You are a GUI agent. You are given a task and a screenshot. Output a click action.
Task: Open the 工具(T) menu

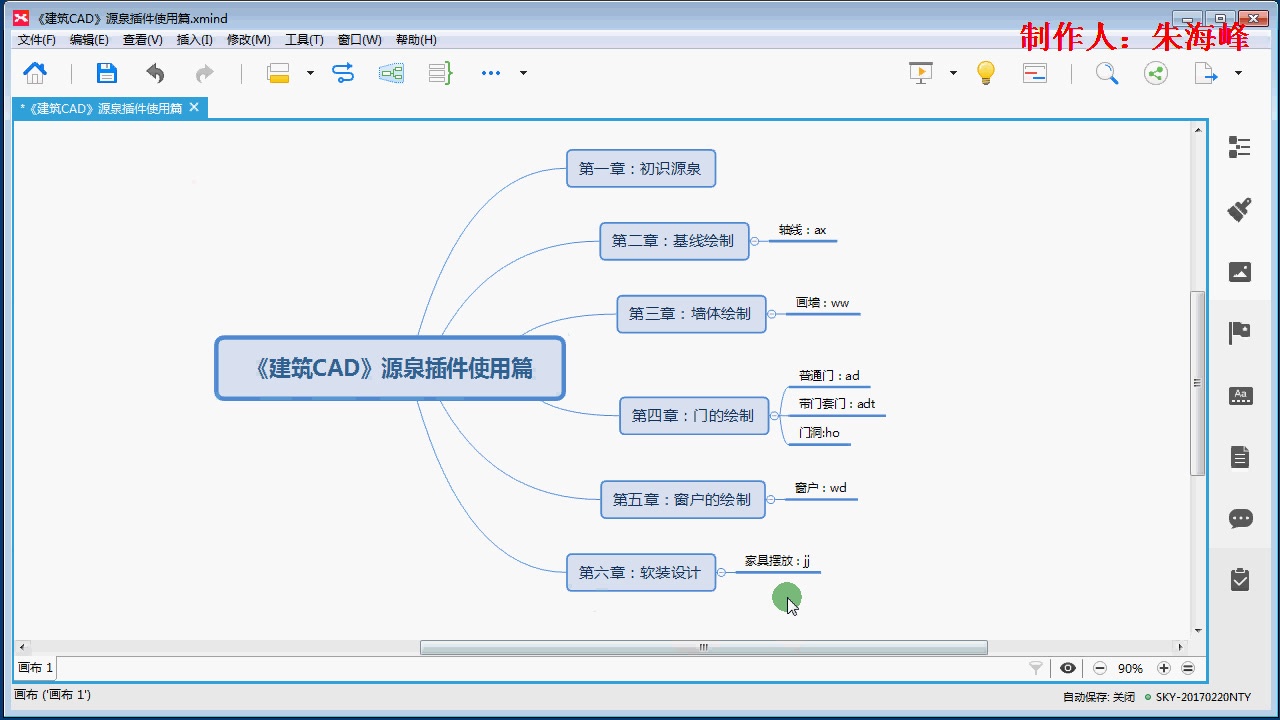pos(304,40)
